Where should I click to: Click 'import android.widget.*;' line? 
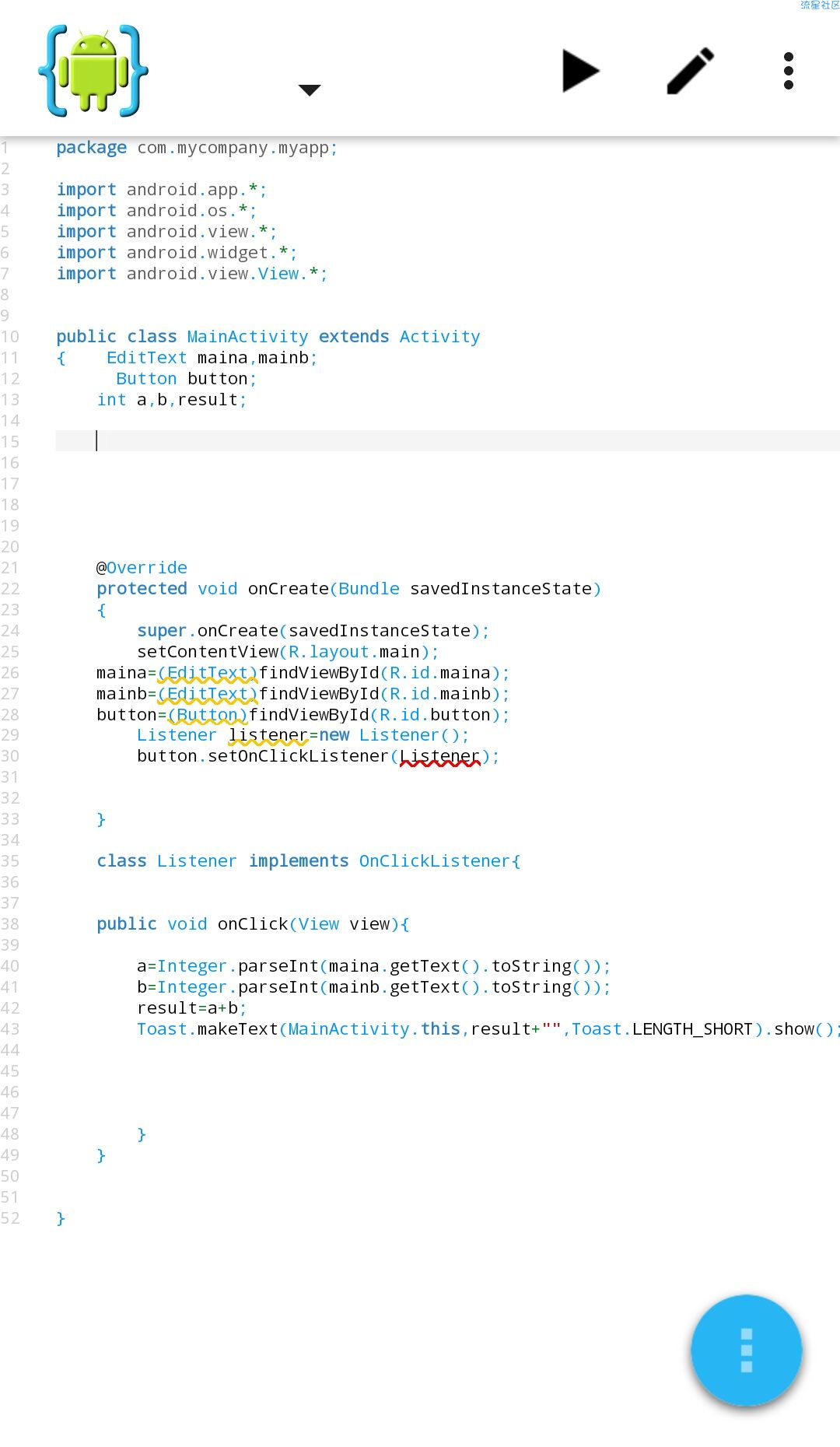(x=177, y=253)
